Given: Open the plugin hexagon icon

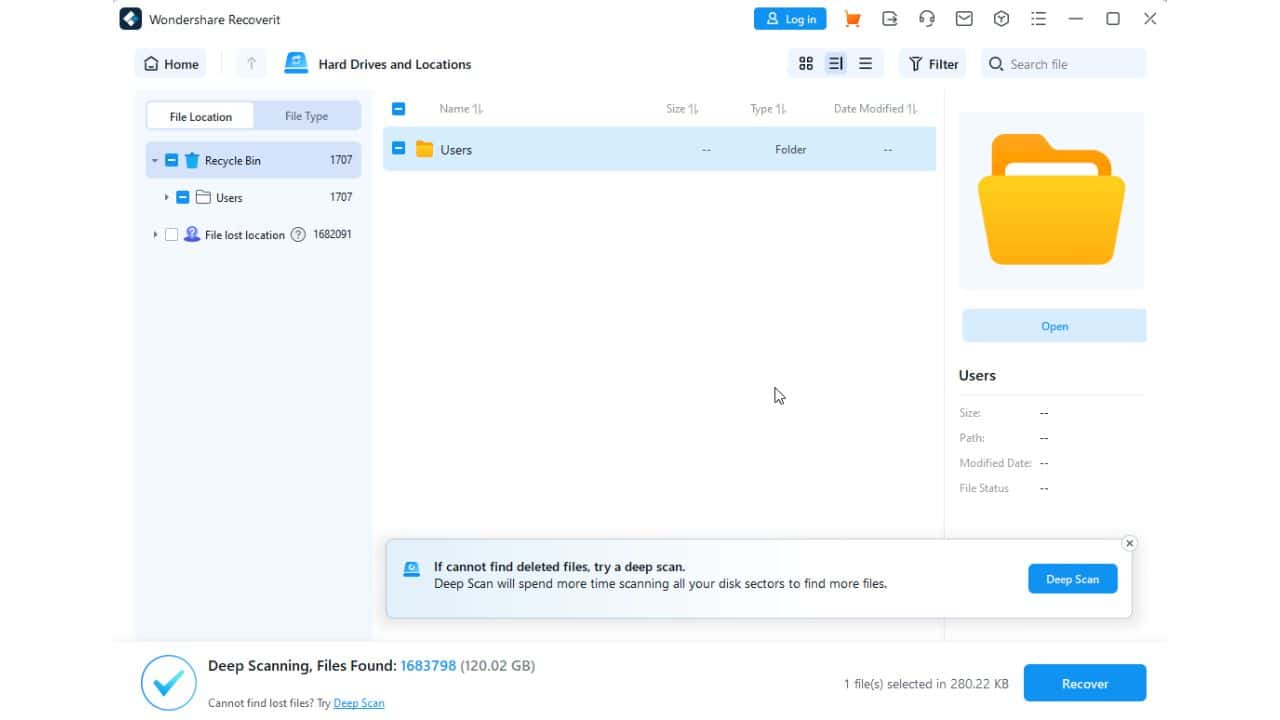Looking at the screenshot, I should click(1000, 18).
